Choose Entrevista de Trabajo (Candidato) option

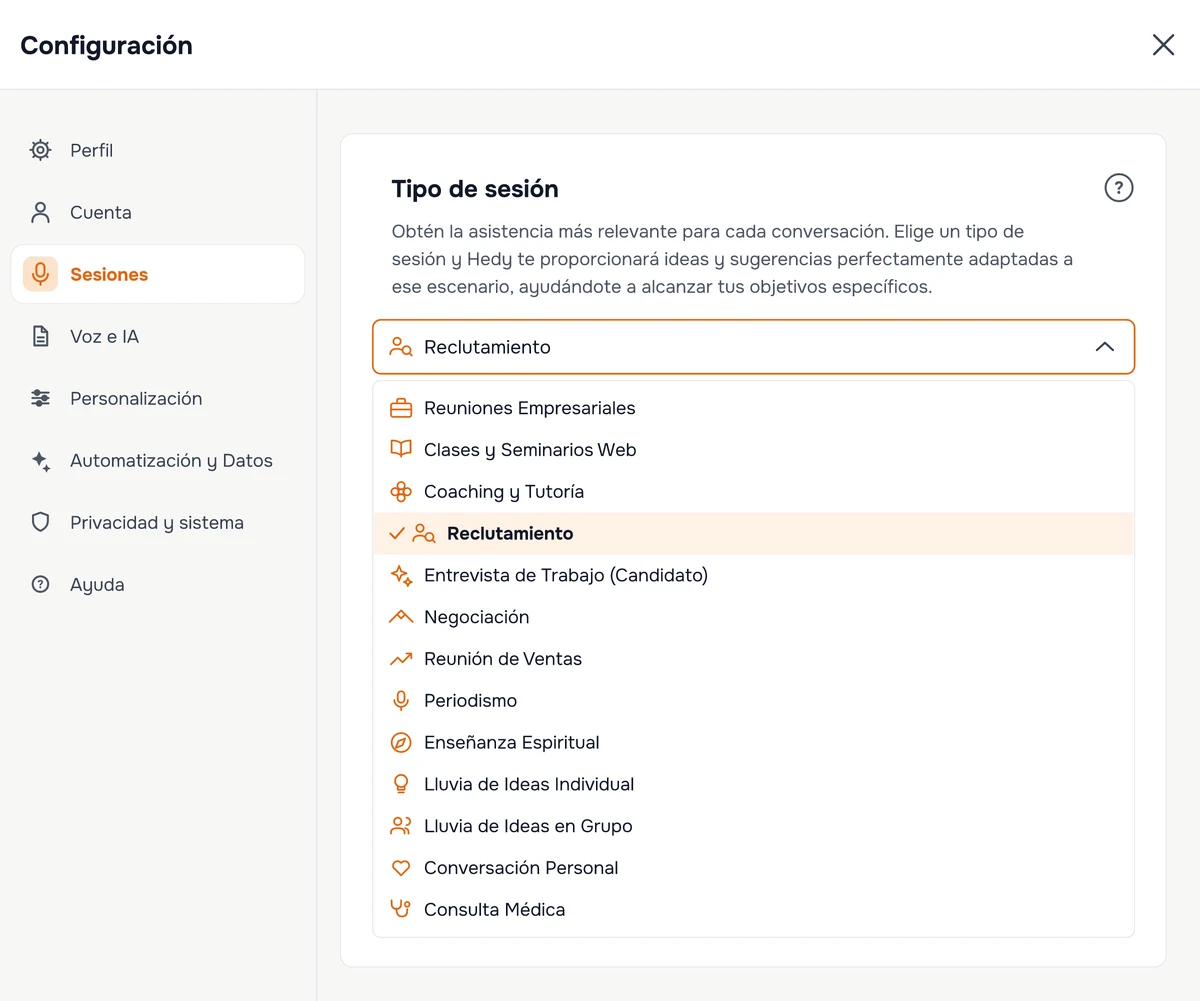pos(754,576)
